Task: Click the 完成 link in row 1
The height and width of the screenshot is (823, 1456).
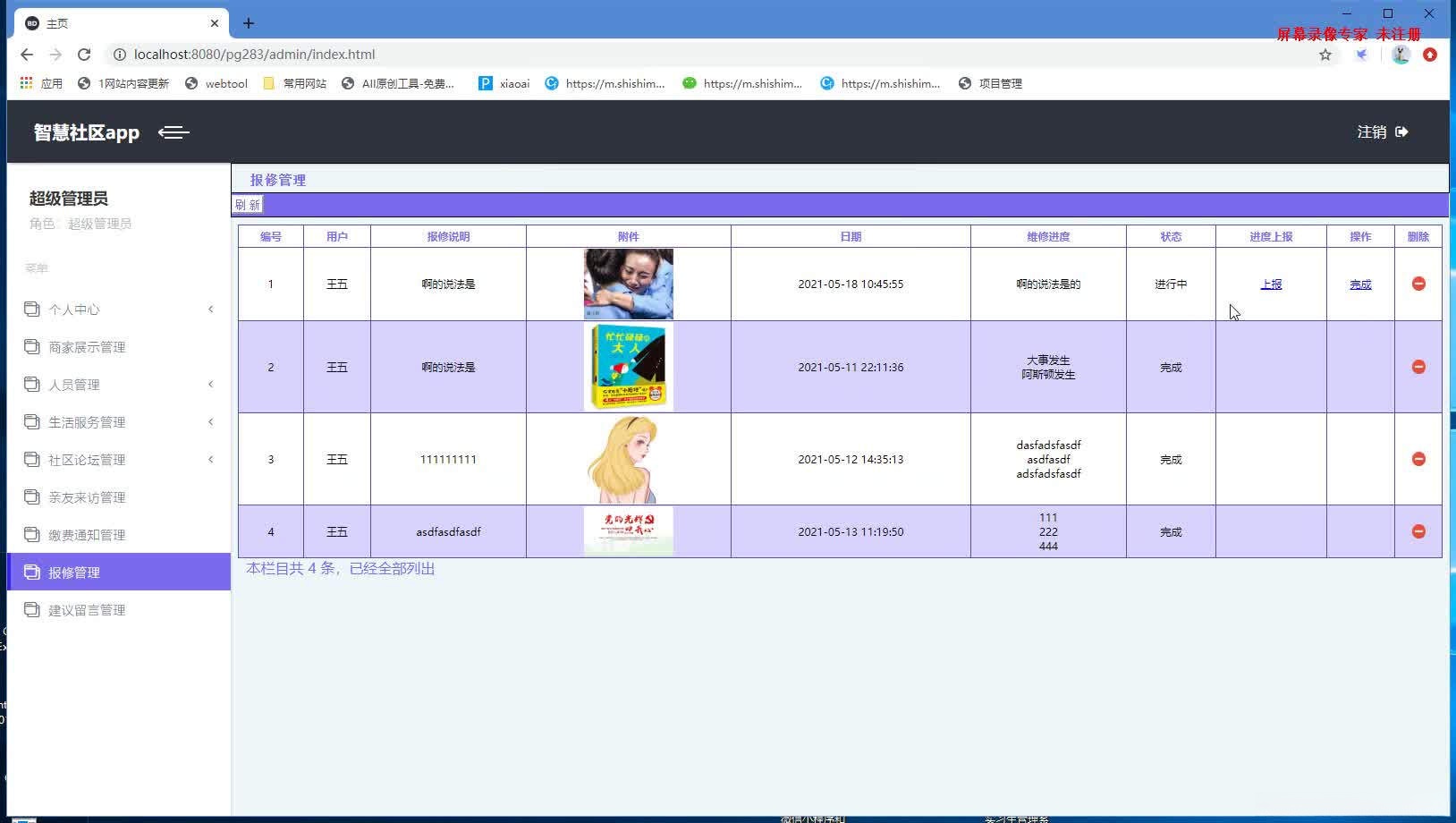Action: point(1360,284)
